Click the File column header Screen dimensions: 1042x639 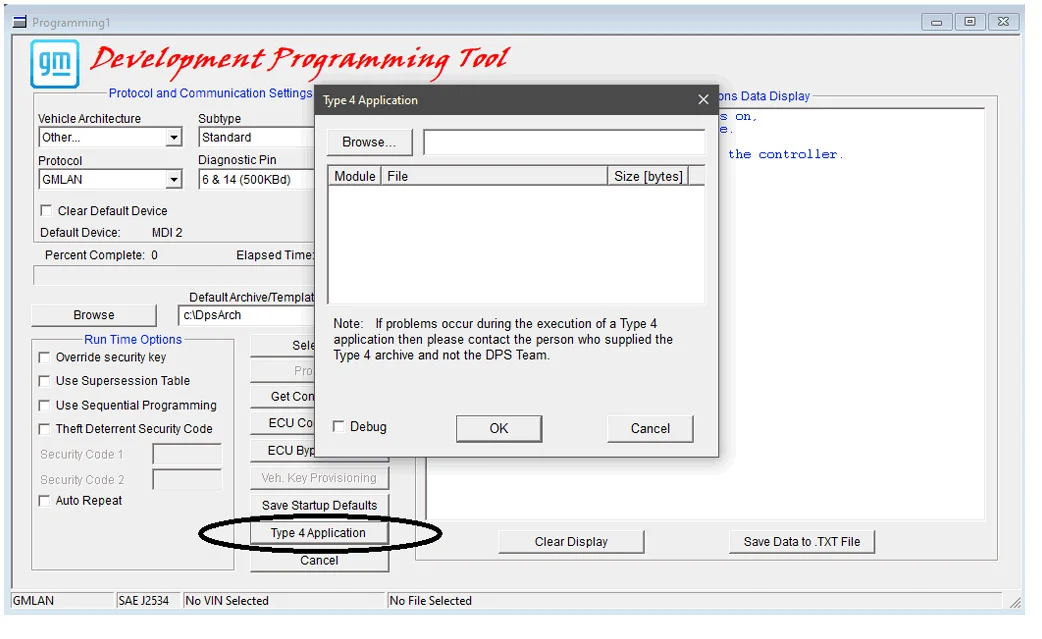pyautogui.click(x=494, y=176)
